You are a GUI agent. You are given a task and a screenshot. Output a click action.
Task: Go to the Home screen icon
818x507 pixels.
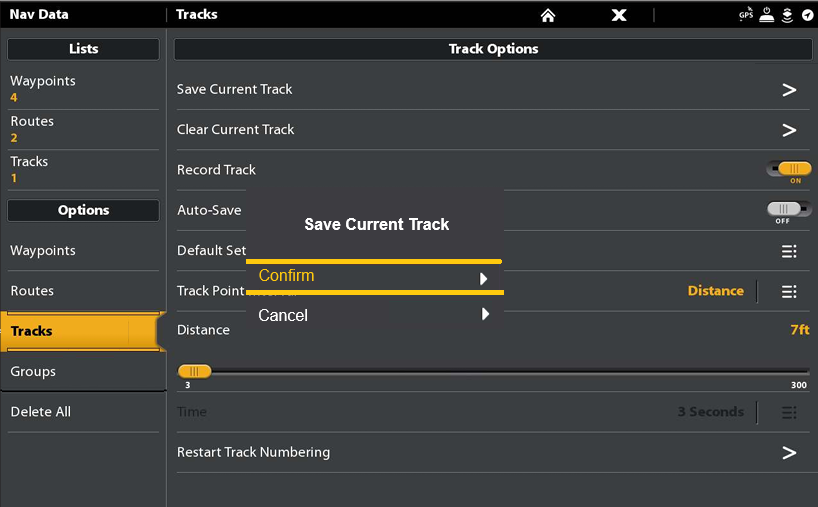point(547,15)
